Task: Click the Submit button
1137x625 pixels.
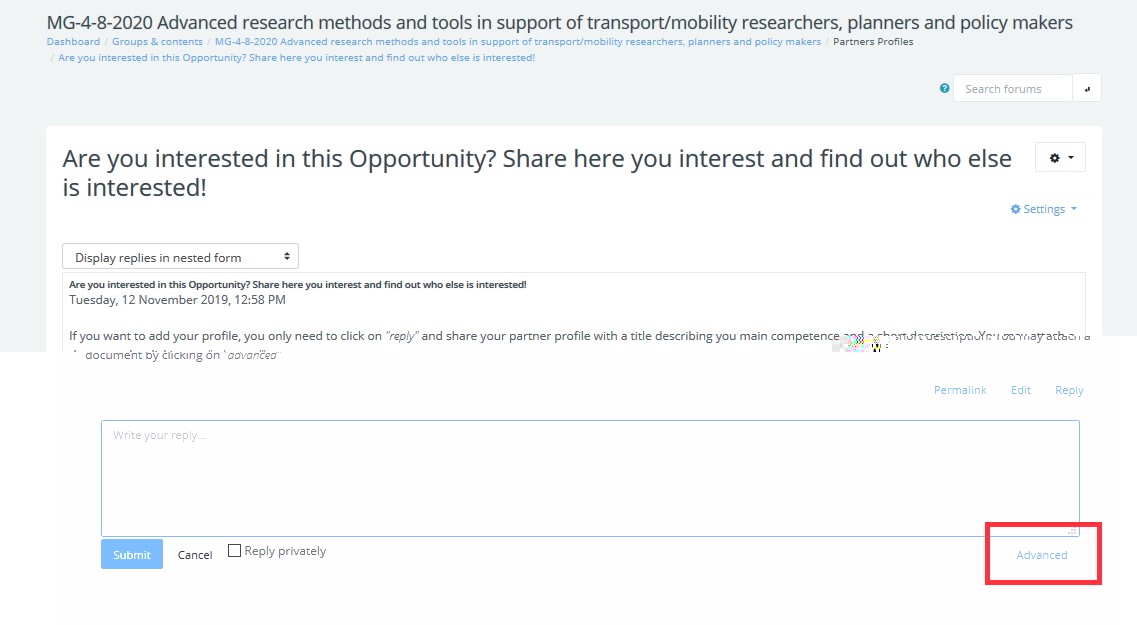Action: click(132, 555)
